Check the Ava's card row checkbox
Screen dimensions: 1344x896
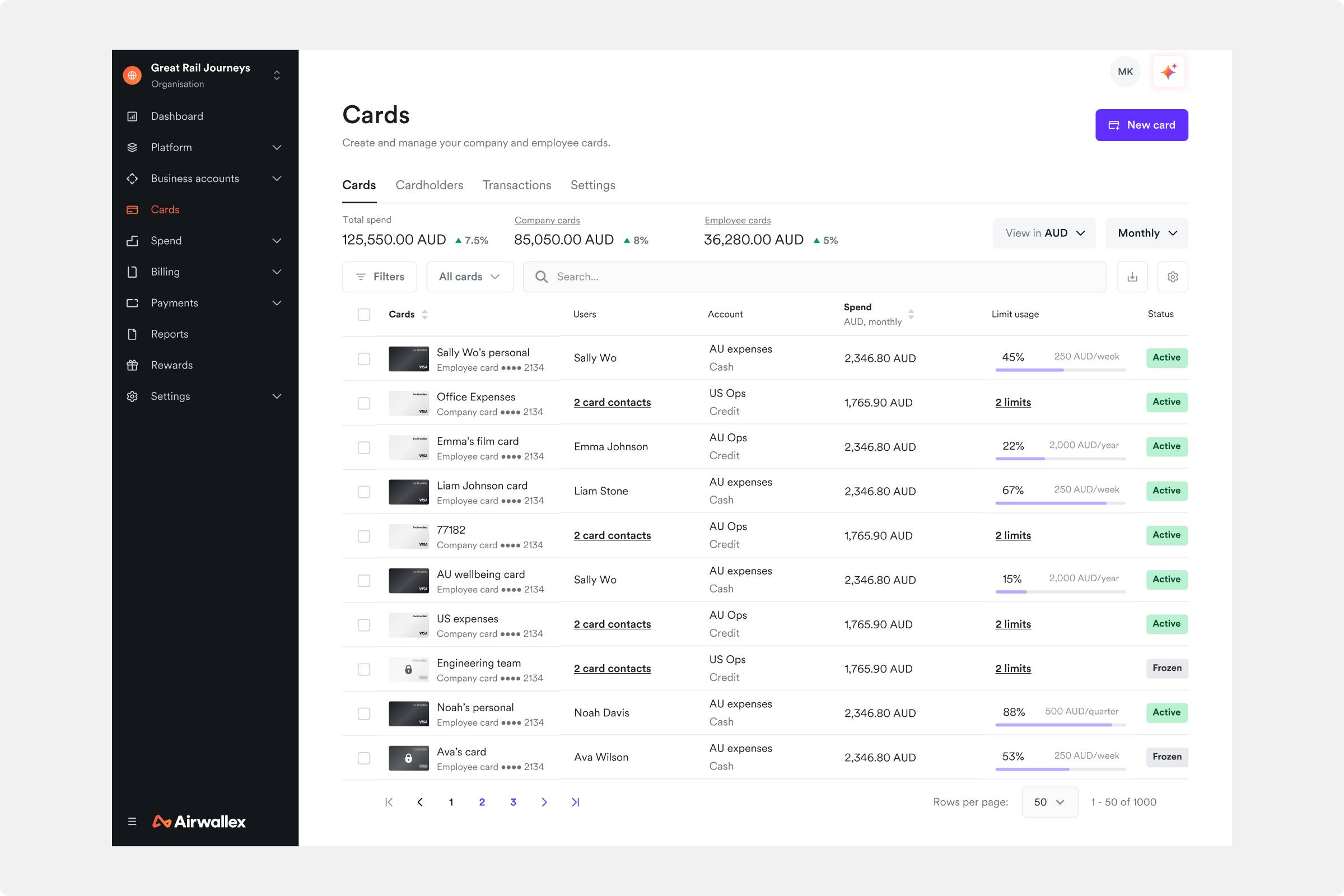click(x=364, y=758)
